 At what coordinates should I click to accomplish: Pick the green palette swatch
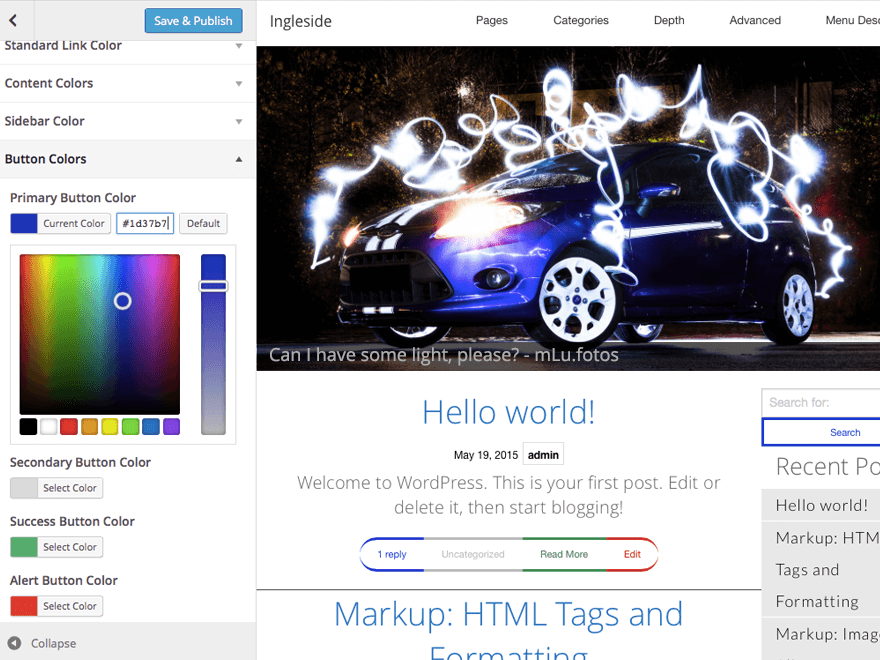coord(130,427)
